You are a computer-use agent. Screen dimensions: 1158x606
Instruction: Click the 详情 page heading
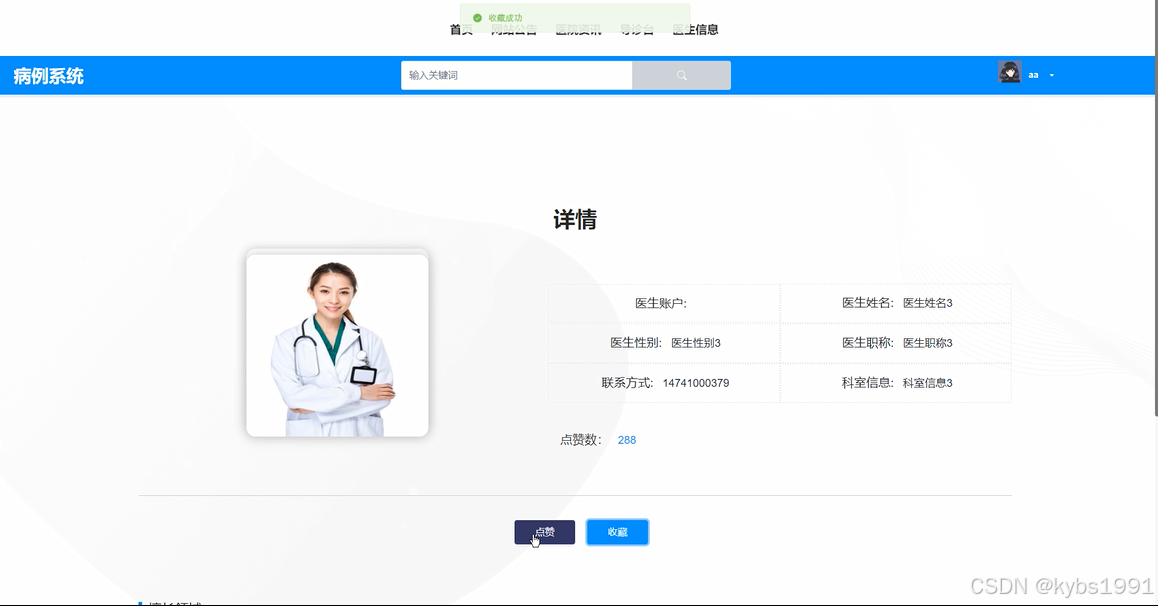[x=575, y=219]
